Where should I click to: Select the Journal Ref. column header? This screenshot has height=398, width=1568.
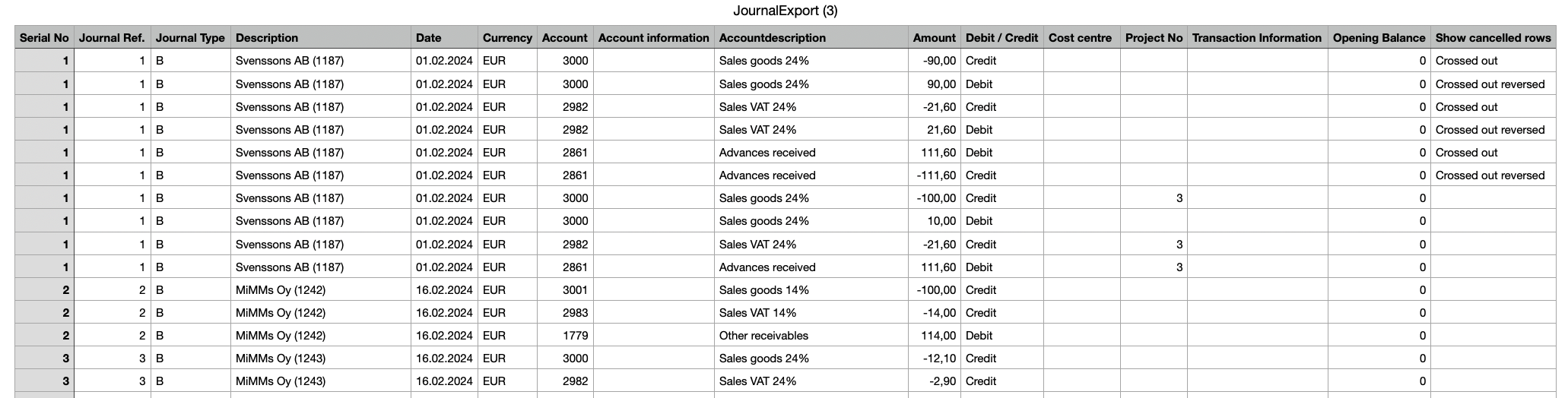coord(112,37)
